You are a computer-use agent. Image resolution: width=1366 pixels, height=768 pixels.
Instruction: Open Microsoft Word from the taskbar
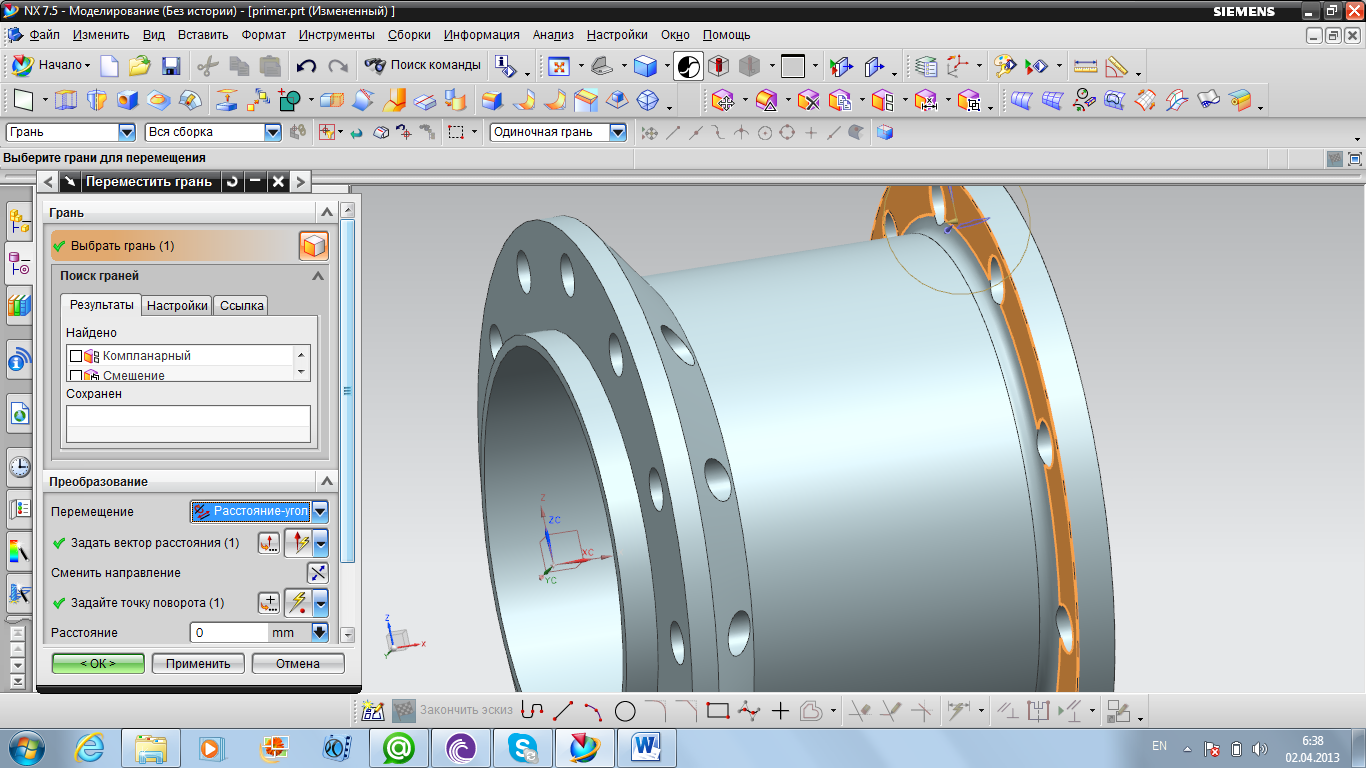[646, 747]
